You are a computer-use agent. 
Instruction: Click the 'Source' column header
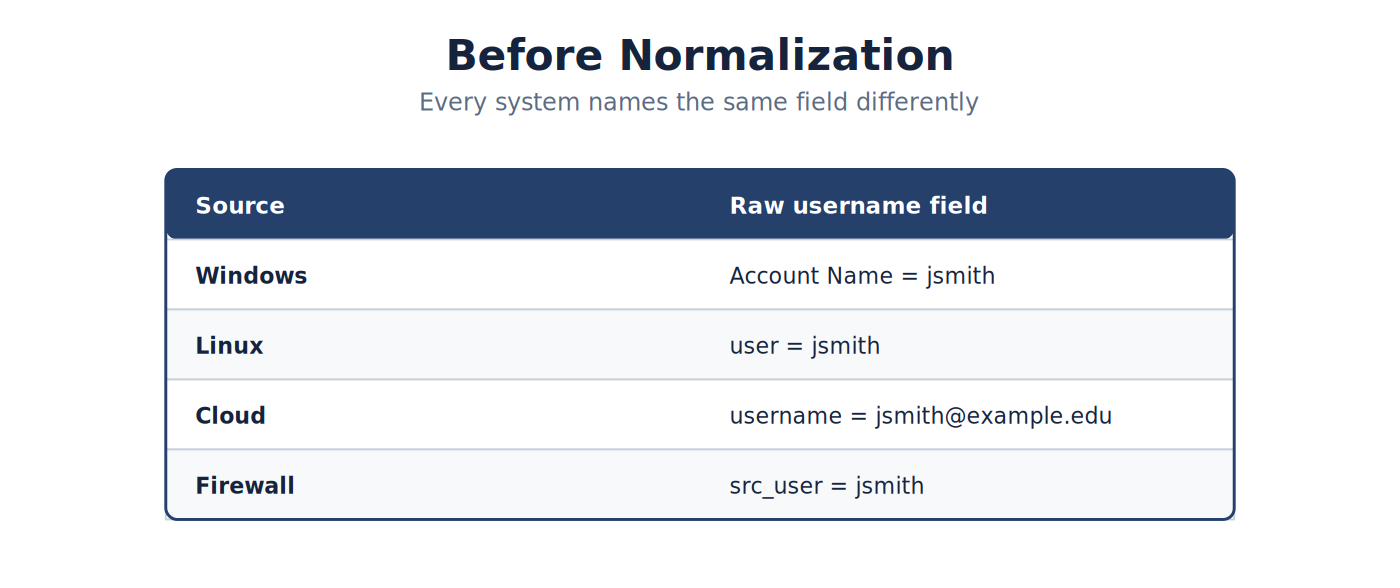[x=240, y=206]
